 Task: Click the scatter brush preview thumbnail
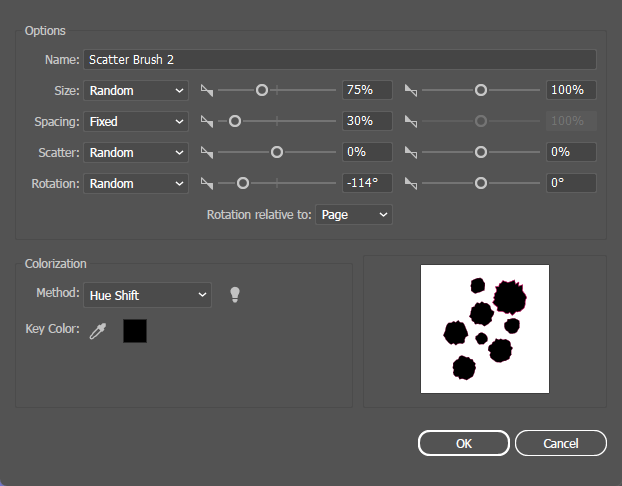[485, 329]
